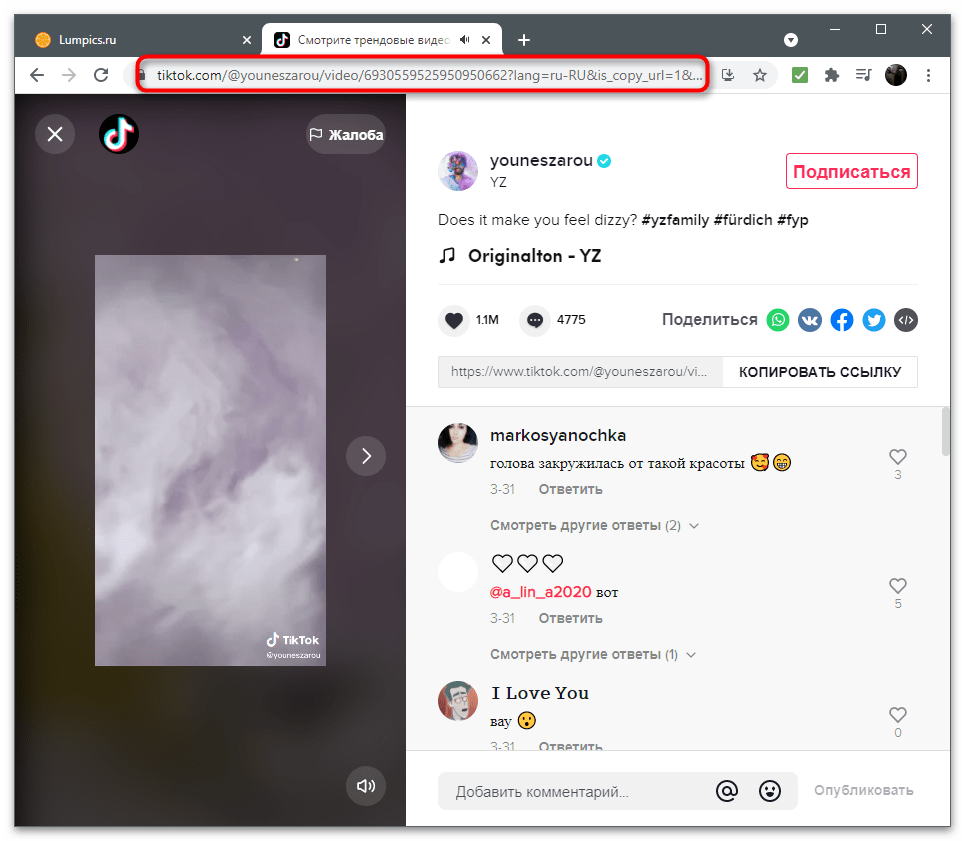
Task: Open the Chrome three-dot menu
Action: (928, 75)
